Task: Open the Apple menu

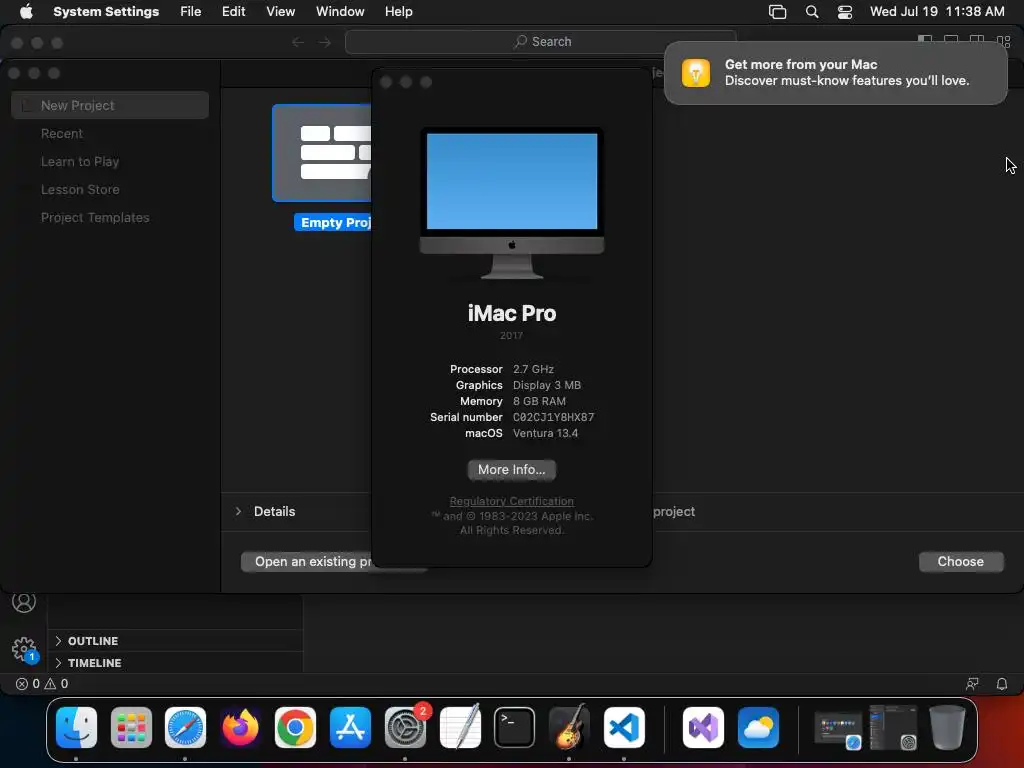Action: (x=26, y=12)
